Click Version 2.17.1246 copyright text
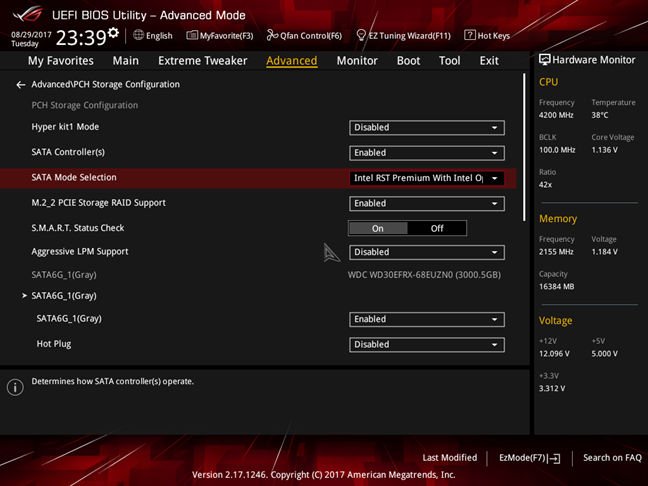This screenshot has width=648, height=486. coord(324,474)
